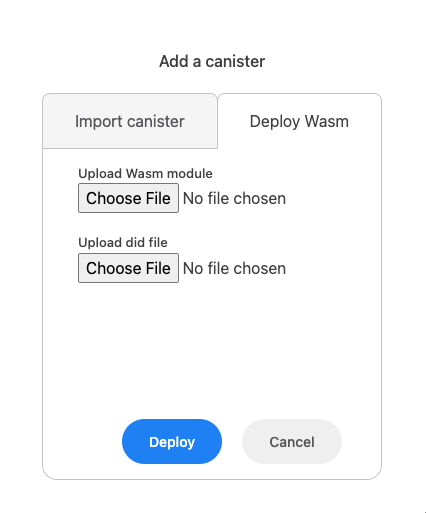This screenshot has height=513, width=426.
Task: Choose File for did file upload
Action: [x=128, y=268]
